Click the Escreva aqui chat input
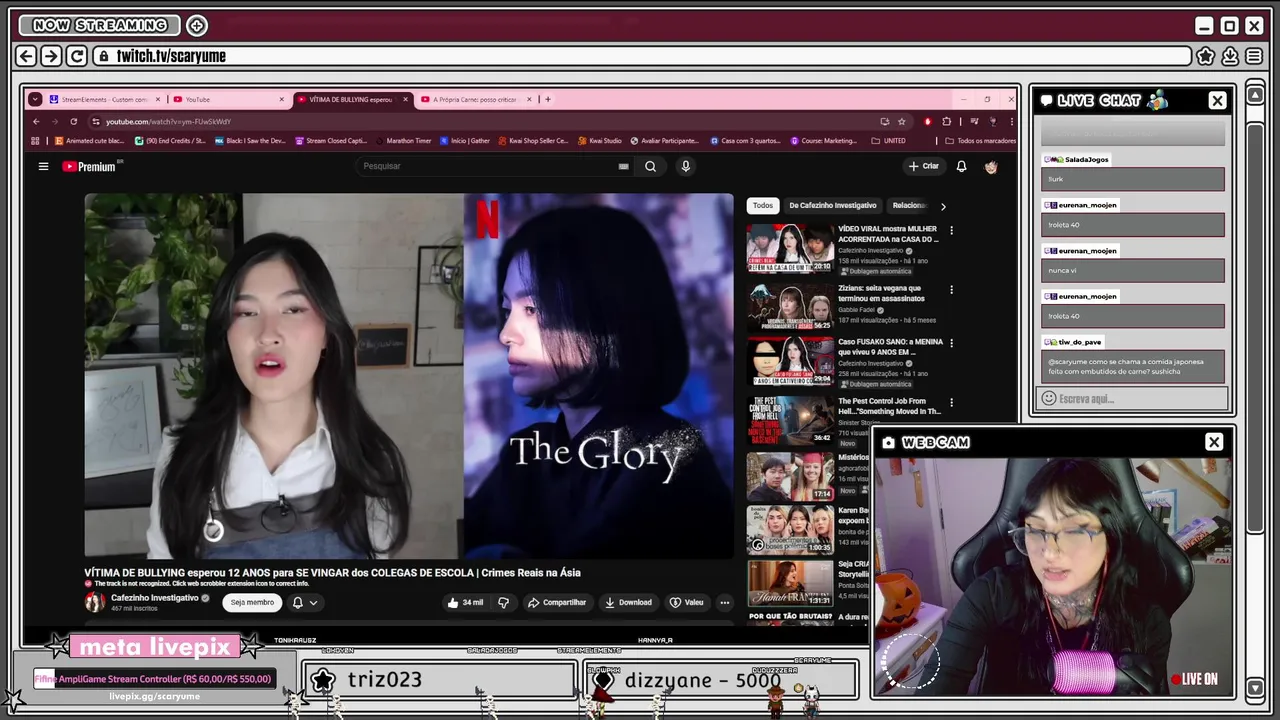Image resolution: width=1280 pixels, height=720 pixels. tap(1133, 398)
